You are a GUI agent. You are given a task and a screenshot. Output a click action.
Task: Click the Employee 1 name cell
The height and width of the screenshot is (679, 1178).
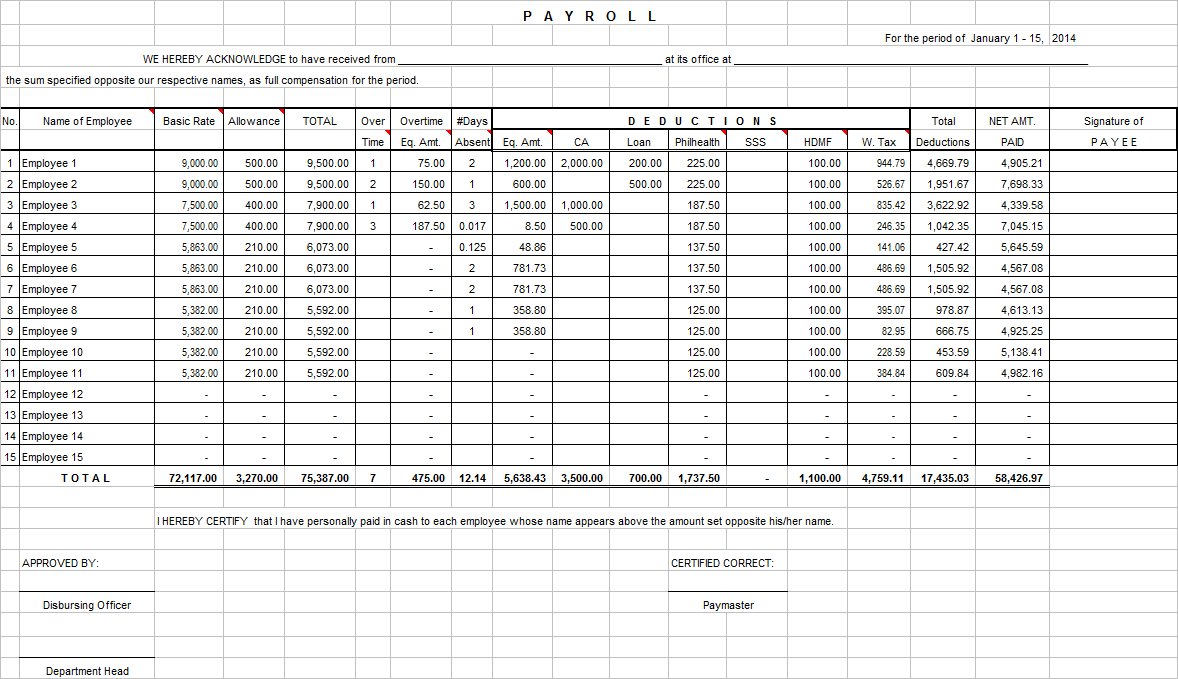(87, 163)
